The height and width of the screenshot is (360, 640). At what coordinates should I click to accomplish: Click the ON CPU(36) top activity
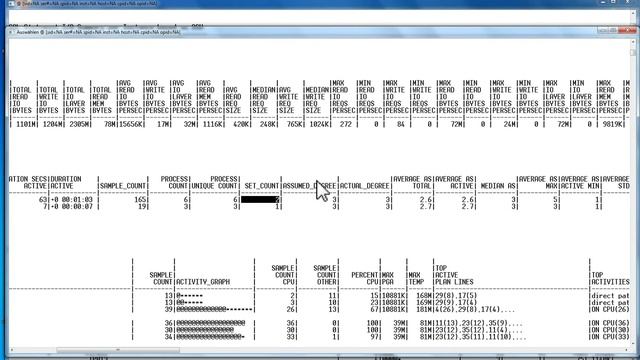coord(610,323)
